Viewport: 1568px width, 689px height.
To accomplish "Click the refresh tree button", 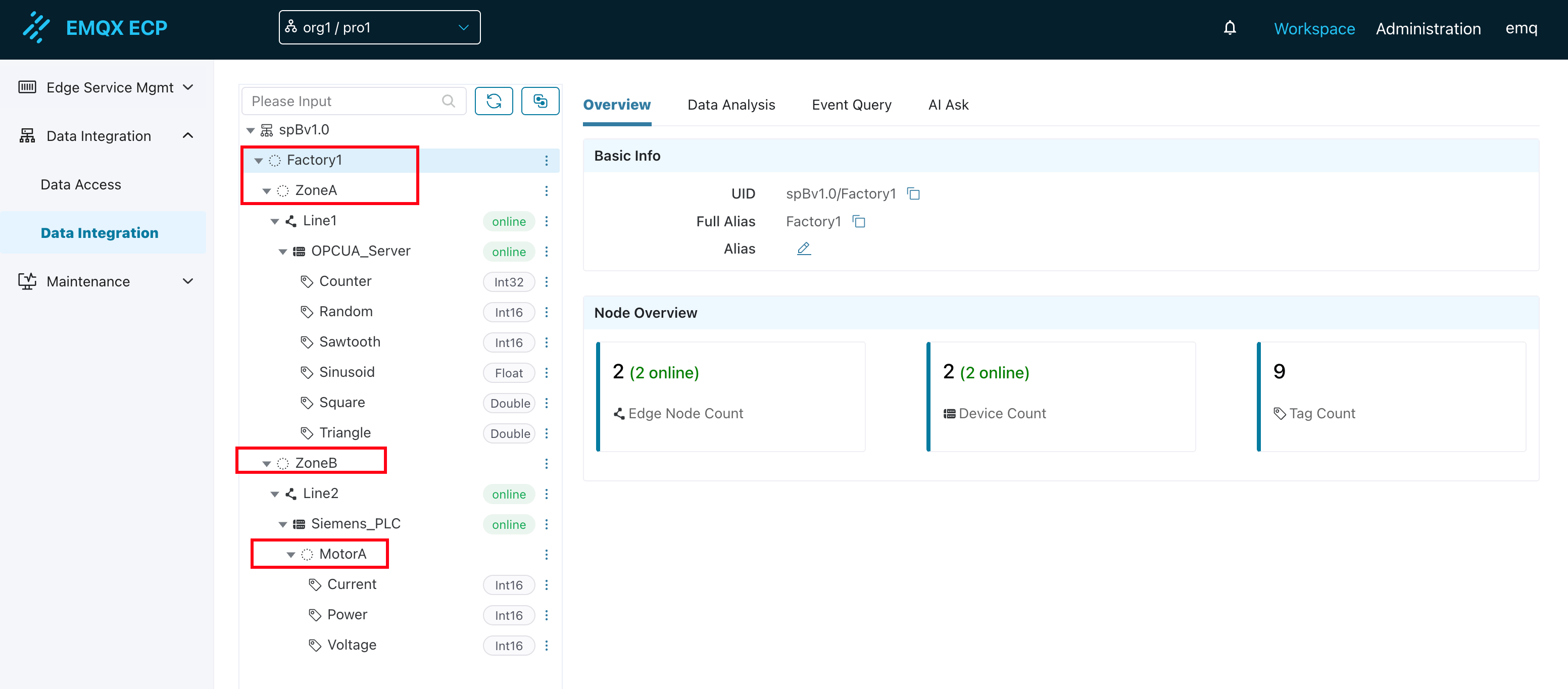I will coord(493,101).
